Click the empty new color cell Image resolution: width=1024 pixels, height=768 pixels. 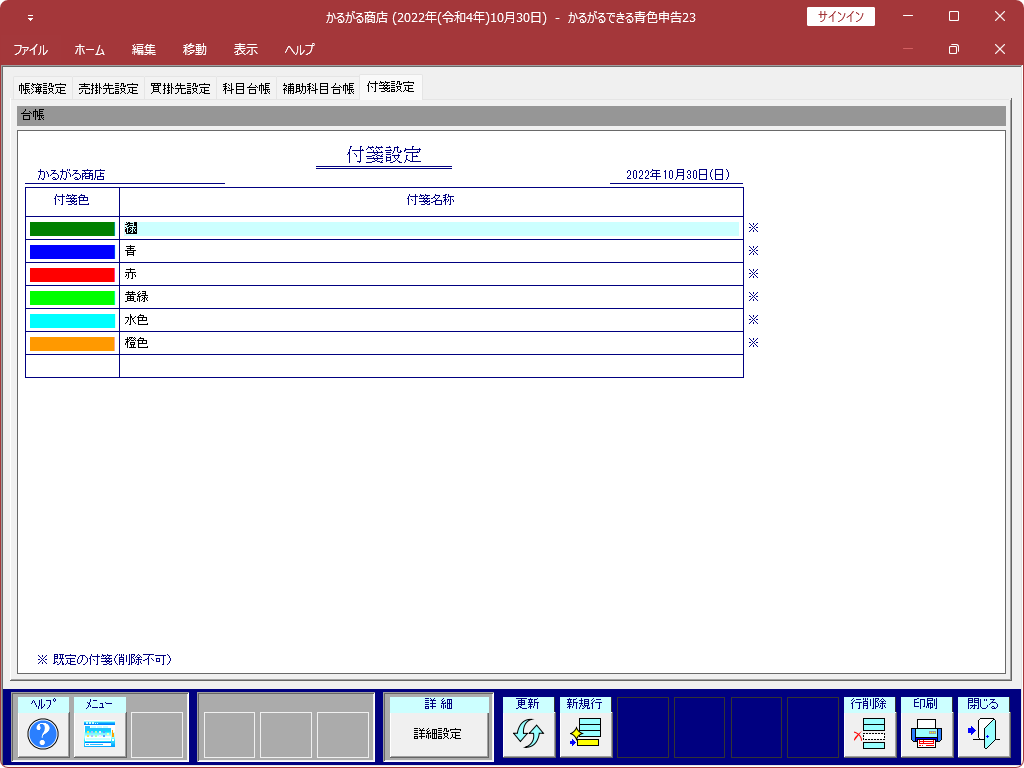[72, 366]
